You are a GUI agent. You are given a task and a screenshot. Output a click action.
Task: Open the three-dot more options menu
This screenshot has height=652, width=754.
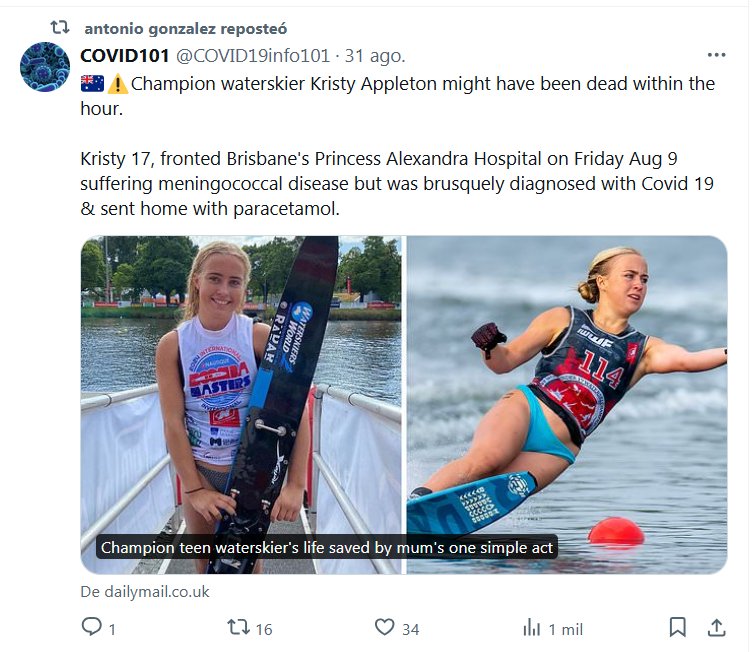tap(716, 55)
